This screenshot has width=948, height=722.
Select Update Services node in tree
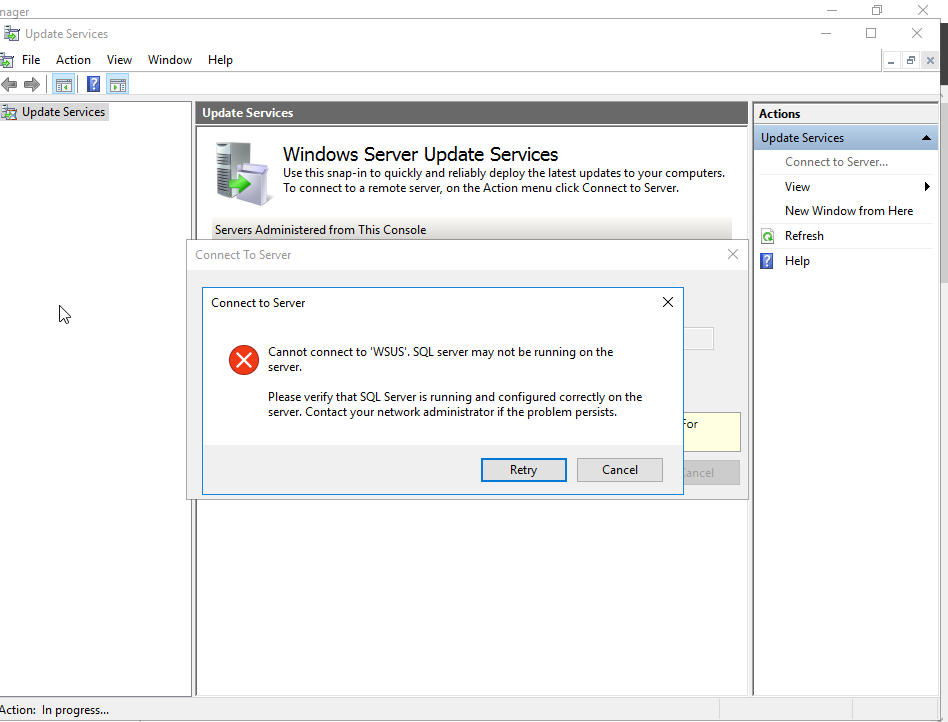pos(63,112)
